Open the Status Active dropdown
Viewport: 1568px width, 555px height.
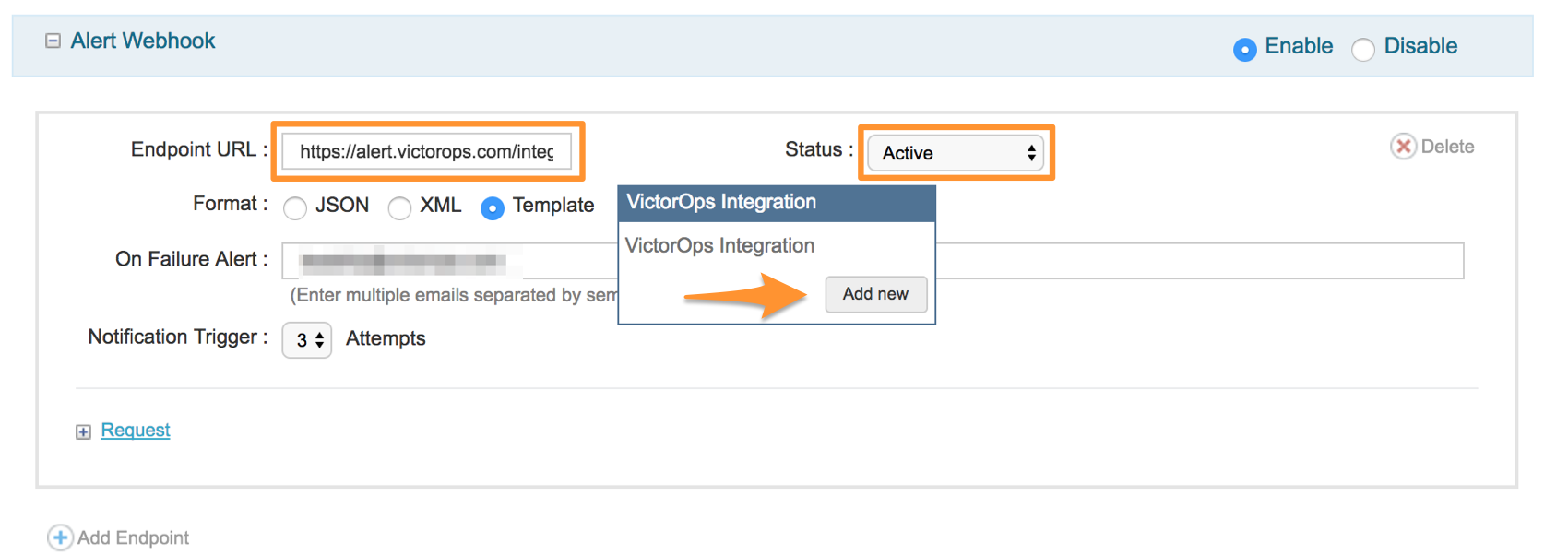point(956,153)
